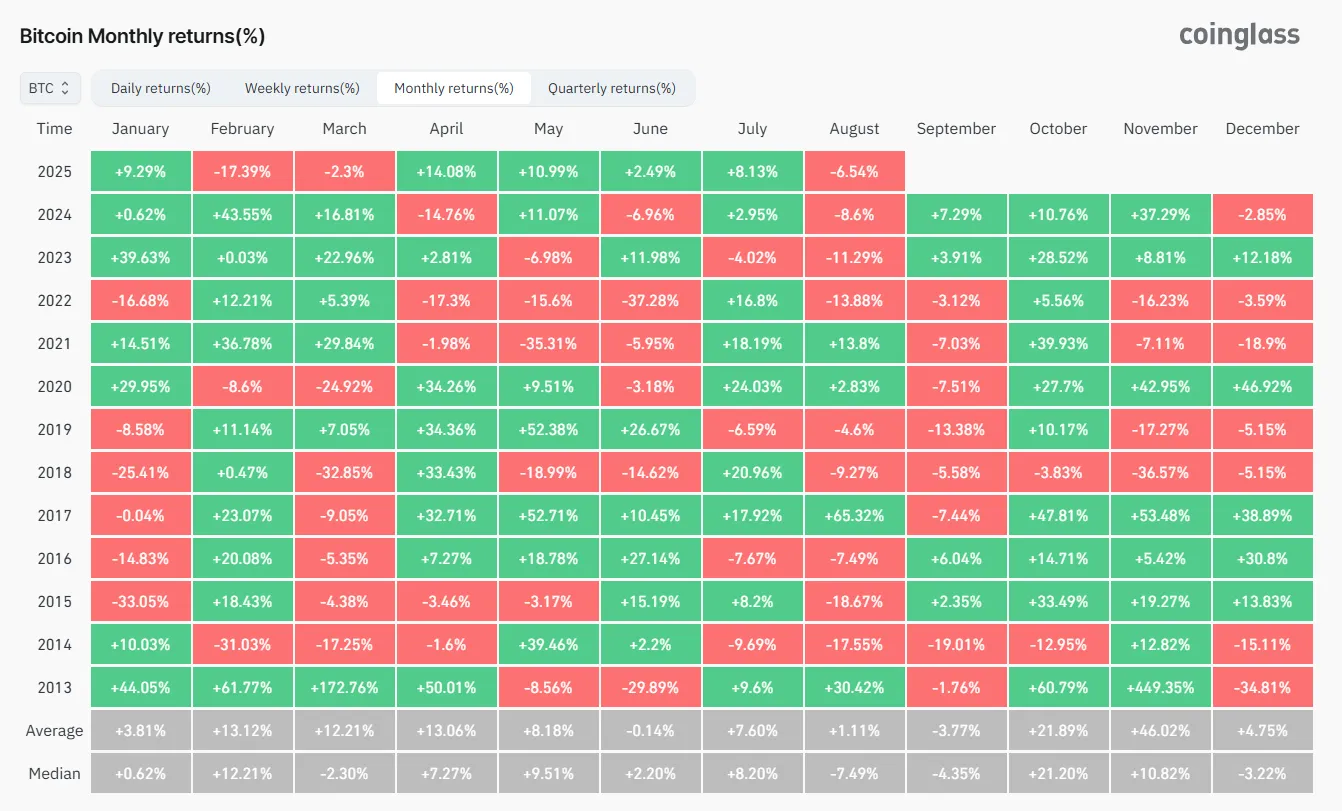The image size is (1342, 811).
Task: Select the Median November +10.82% cell
Action: click(1160, 773)
